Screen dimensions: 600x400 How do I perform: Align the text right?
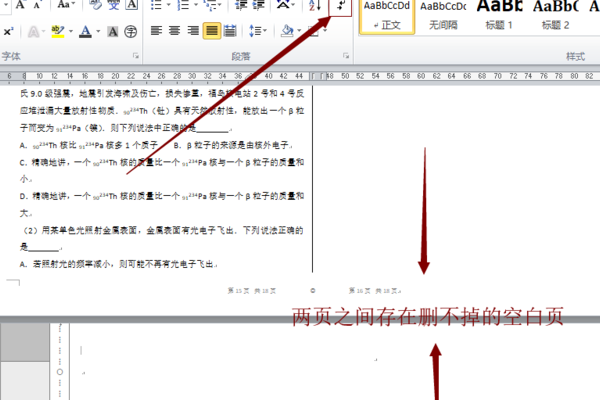pos(193,31)
